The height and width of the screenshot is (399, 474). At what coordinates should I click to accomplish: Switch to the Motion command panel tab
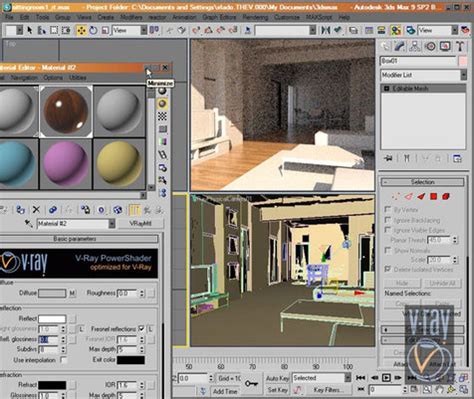430,46
